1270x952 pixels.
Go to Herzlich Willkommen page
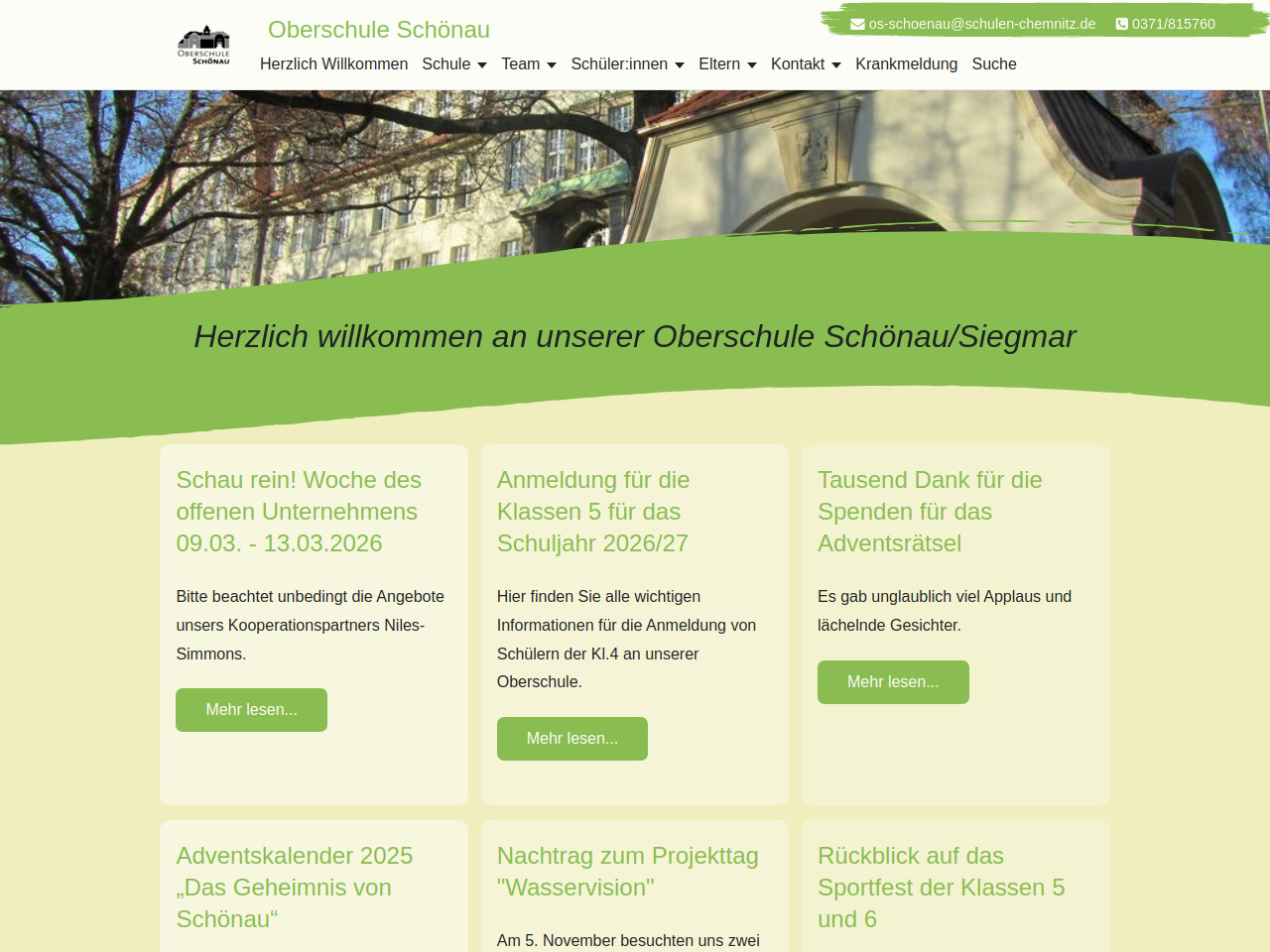click(333, 63)
